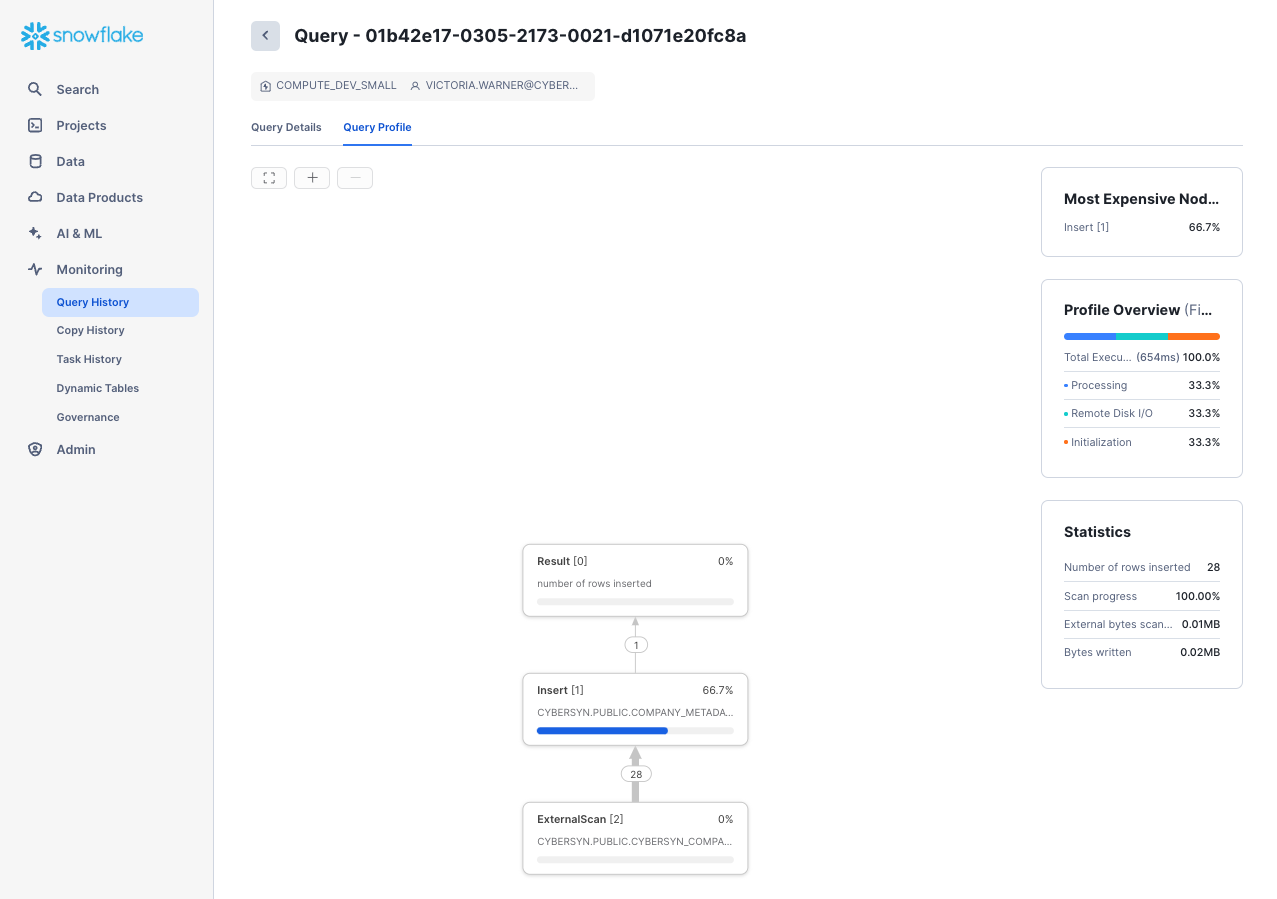Select the ExternalScan [2] node
This screenshot has width=1277, height=899.
point(635,838)
